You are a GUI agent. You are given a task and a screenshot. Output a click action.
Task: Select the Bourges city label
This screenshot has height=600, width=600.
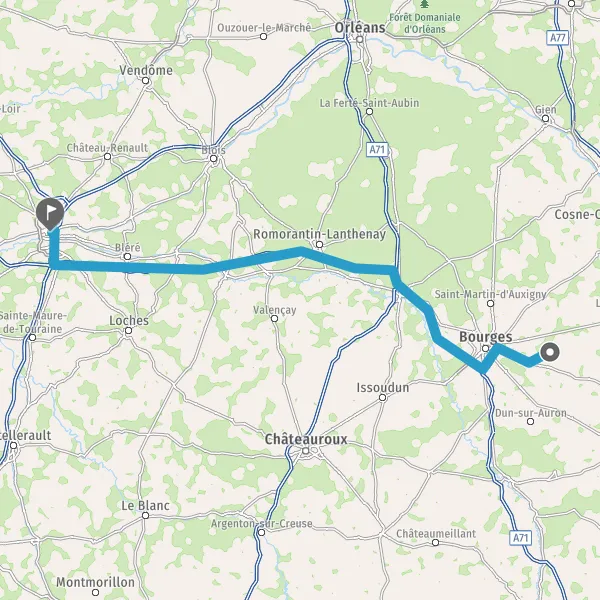point(485,337)
